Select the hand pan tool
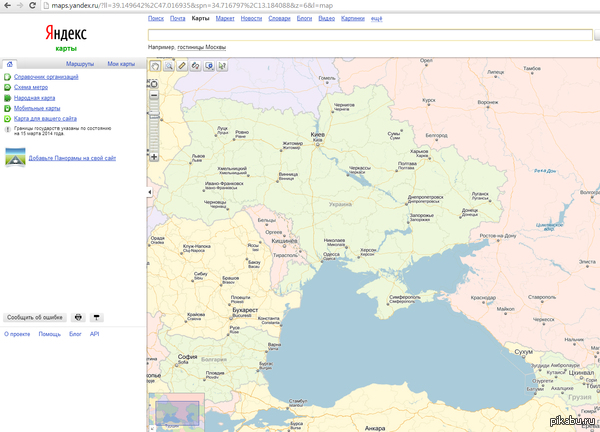Image resolution: width=600 pixels, height=432 pixels. pyautogui.click(x=155, y=65)
